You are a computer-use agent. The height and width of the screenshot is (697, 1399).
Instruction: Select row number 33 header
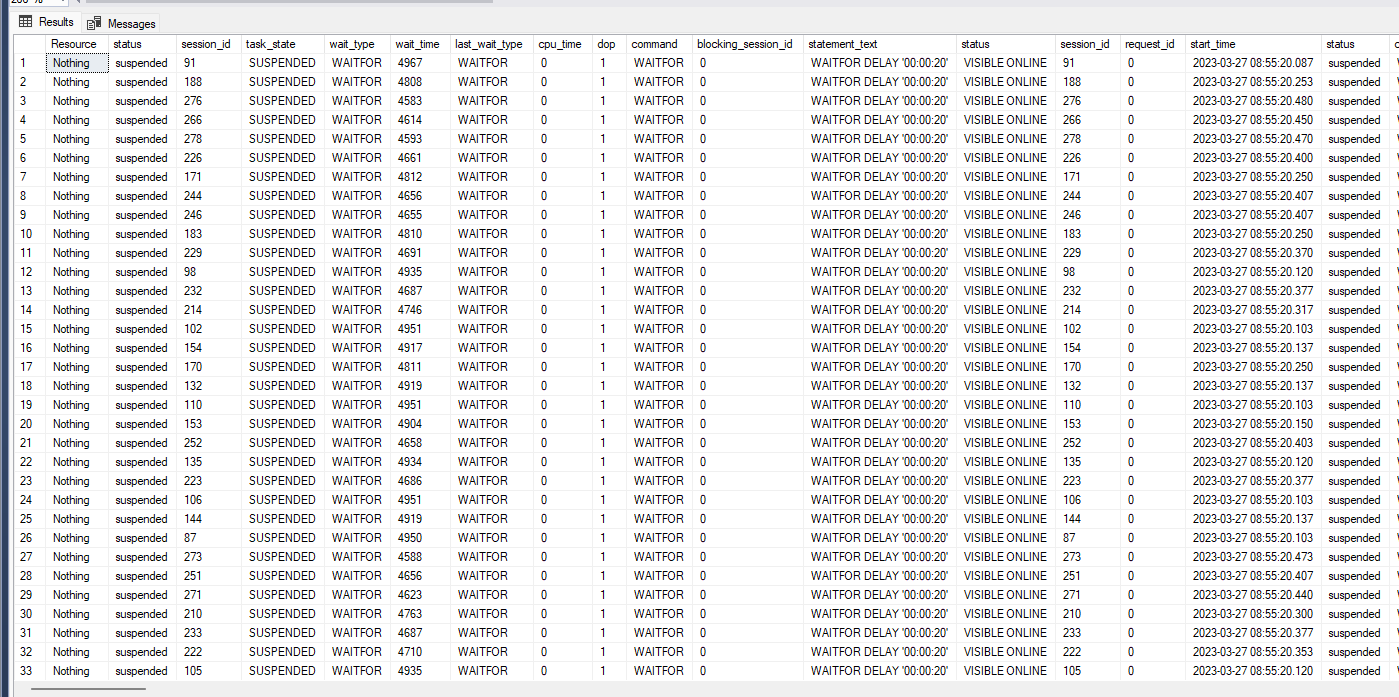pyautogui.click(x=30, y=671)
